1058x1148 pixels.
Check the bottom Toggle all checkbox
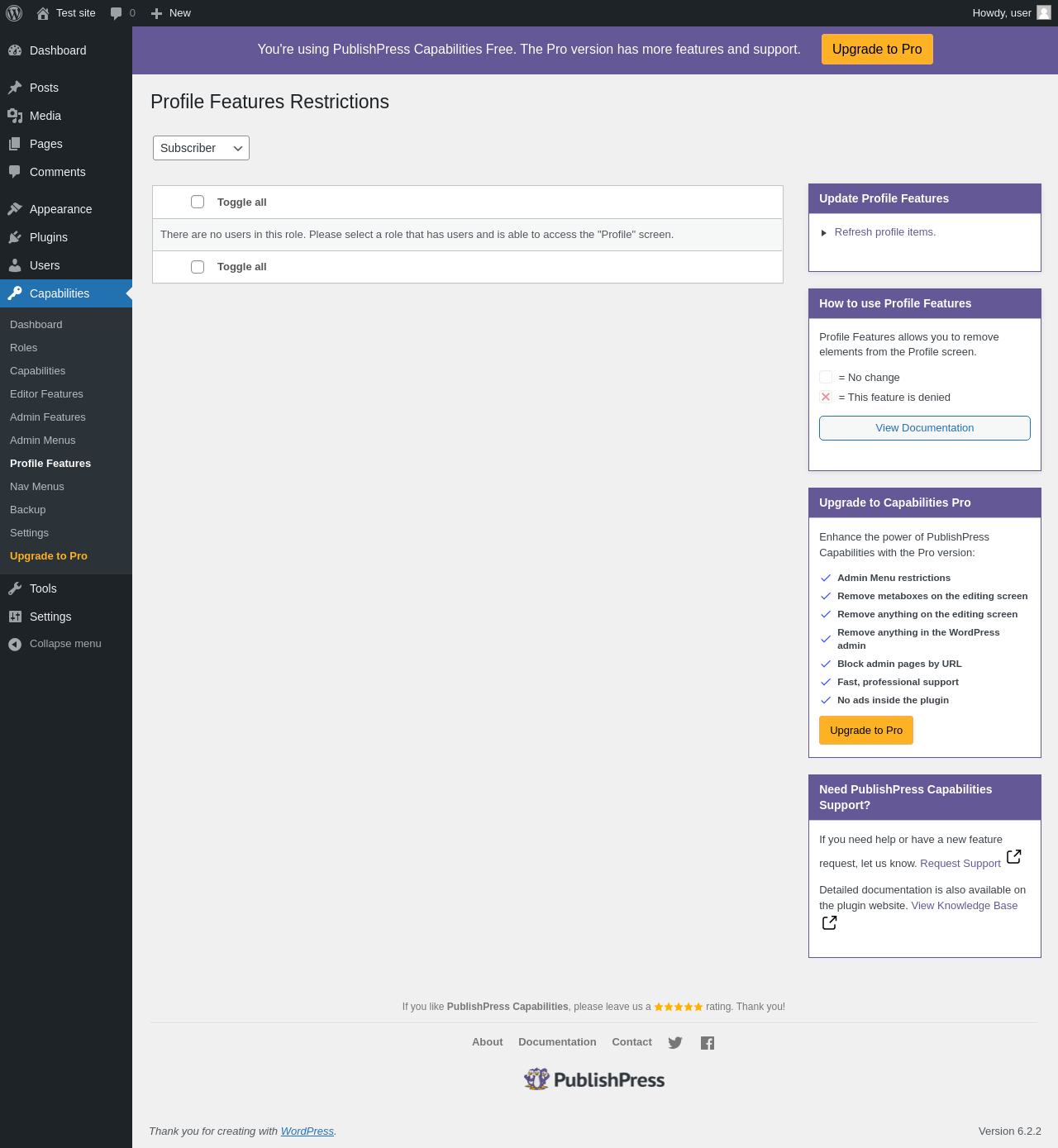tap(198, 266)
